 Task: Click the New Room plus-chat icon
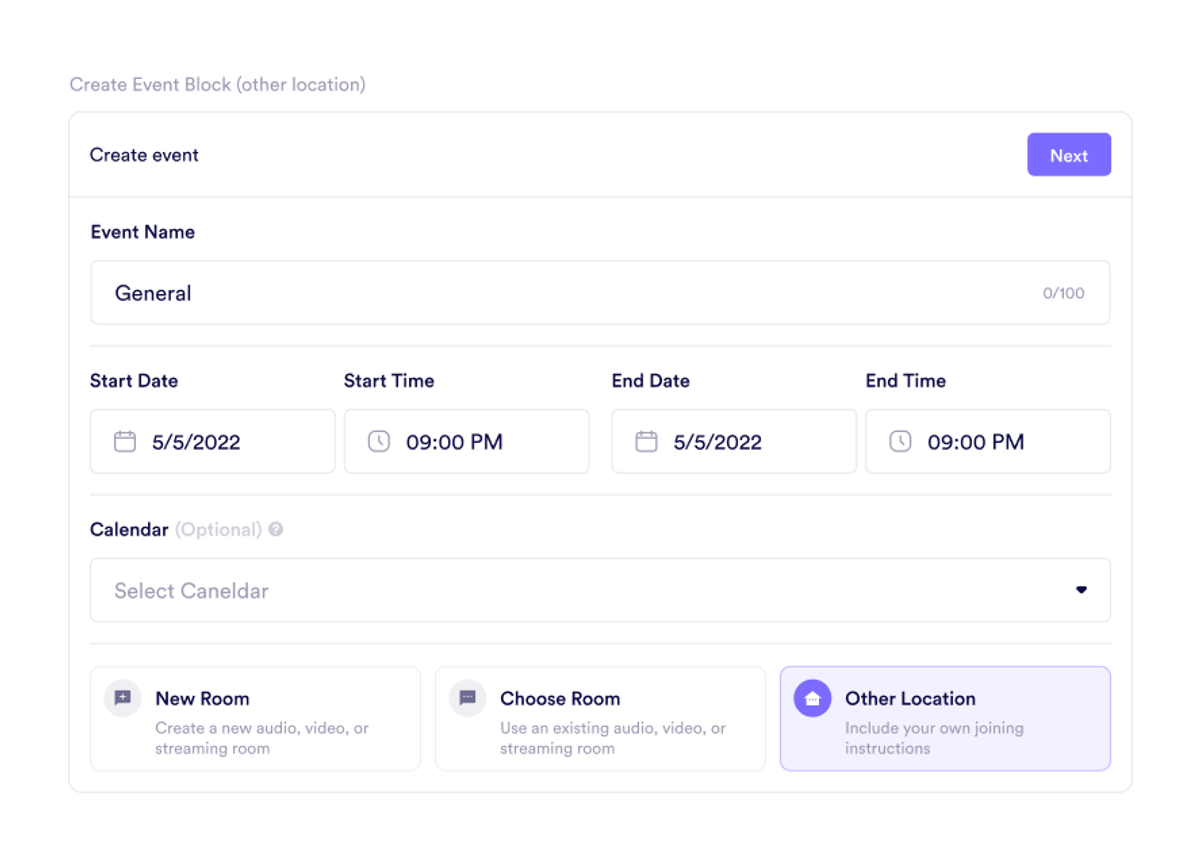123,698
